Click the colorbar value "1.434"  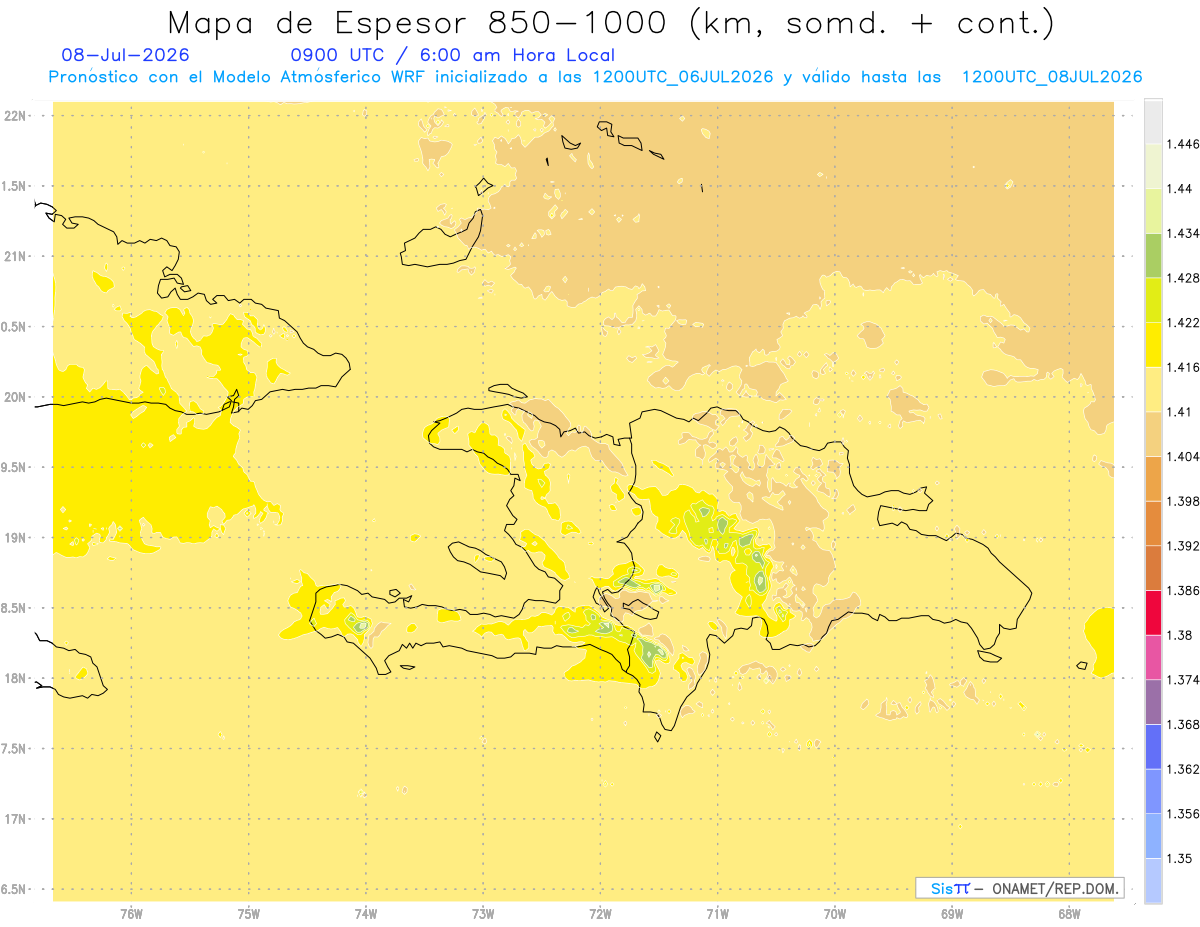(1183, 233)
